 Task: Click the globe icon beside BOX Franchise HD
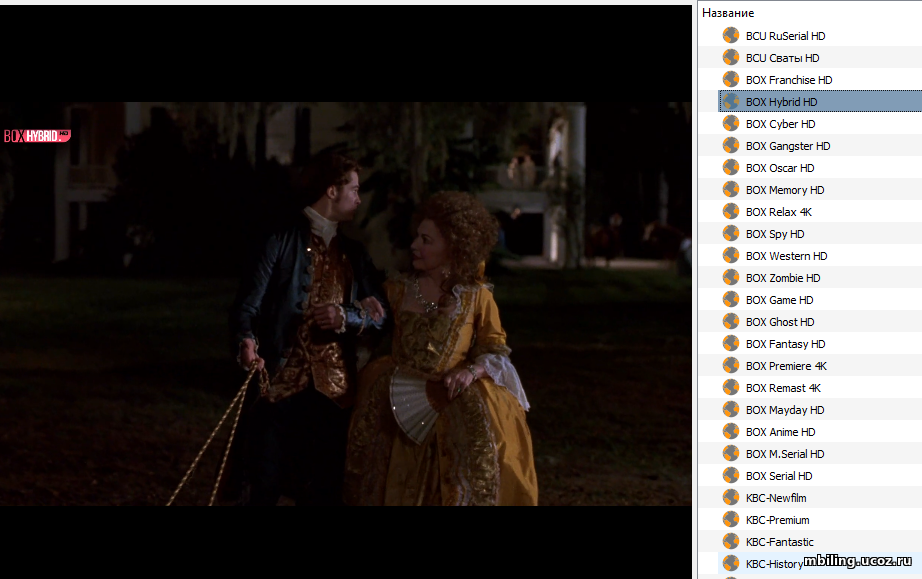731,79
